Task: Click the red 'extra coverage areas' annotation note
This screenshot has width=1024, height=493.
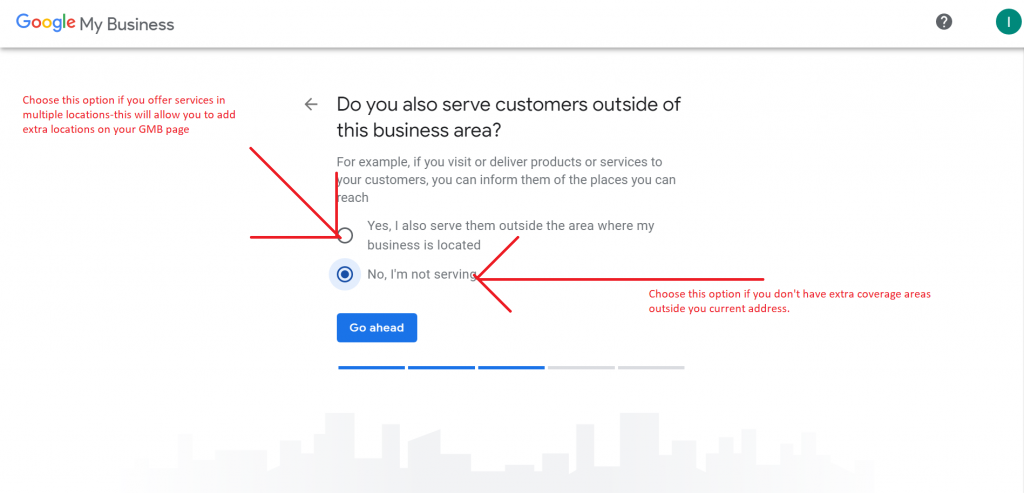Action: click(795, 300)
